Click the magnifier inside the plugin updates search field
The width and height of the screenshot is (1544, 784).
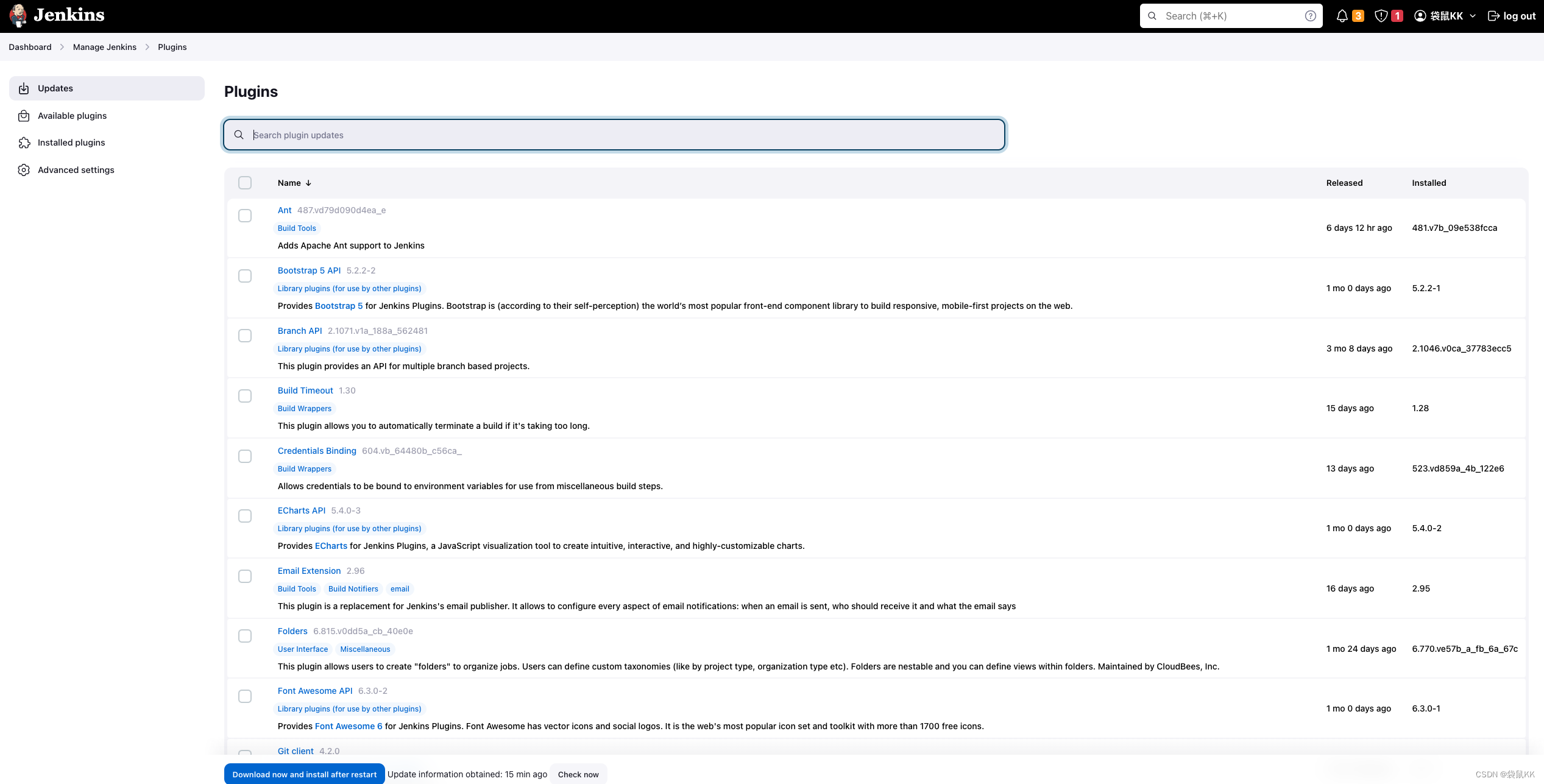[239, 135]
